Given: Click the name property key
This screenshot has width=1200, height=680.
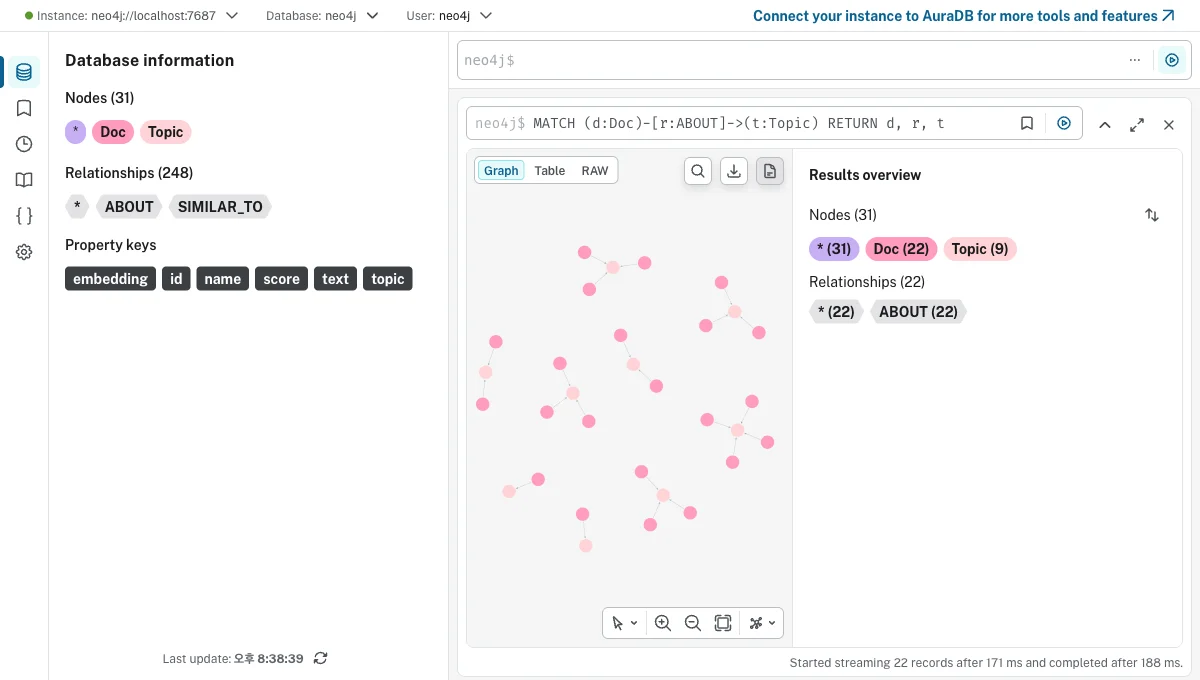Looking at the screenshot, I should coord(223,279).
